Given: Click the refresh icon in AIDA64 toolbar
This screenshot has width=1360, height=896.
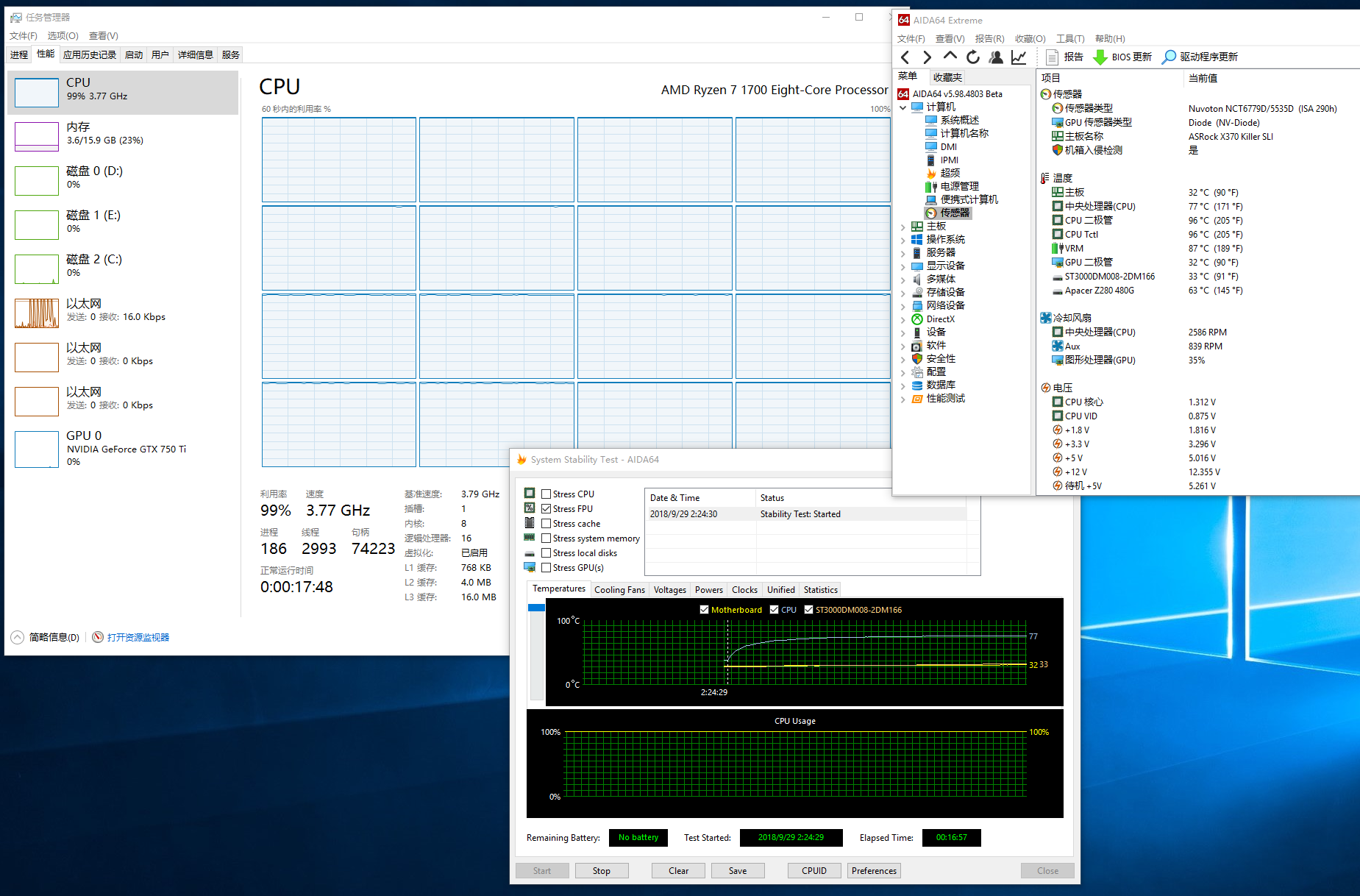Looking at the screenshot, I should 973,57.
